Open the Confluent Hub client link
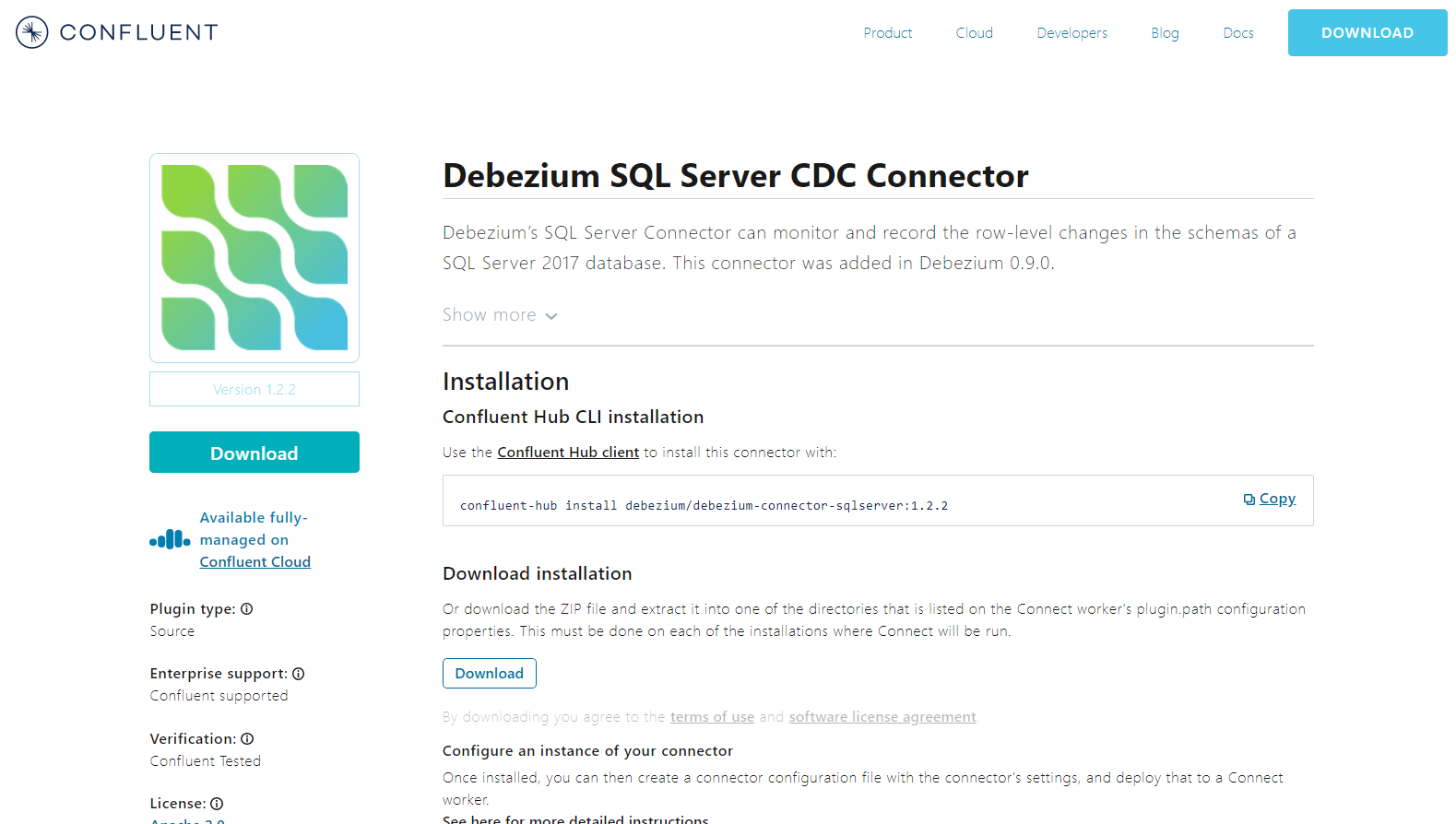1456x824 pixels. (x=568, y=453)
